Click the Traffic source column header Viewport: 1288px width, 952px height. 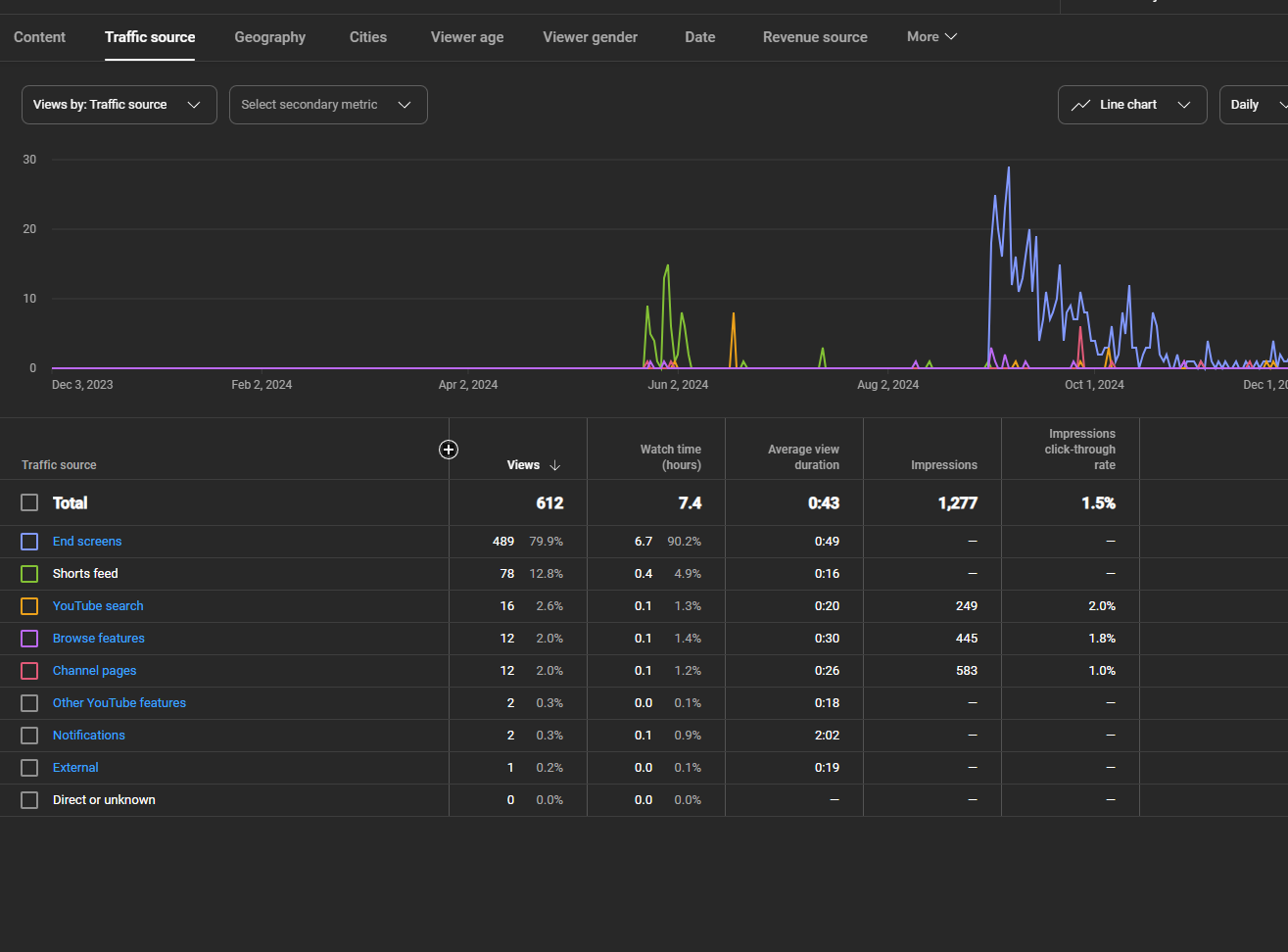point(59,465)
